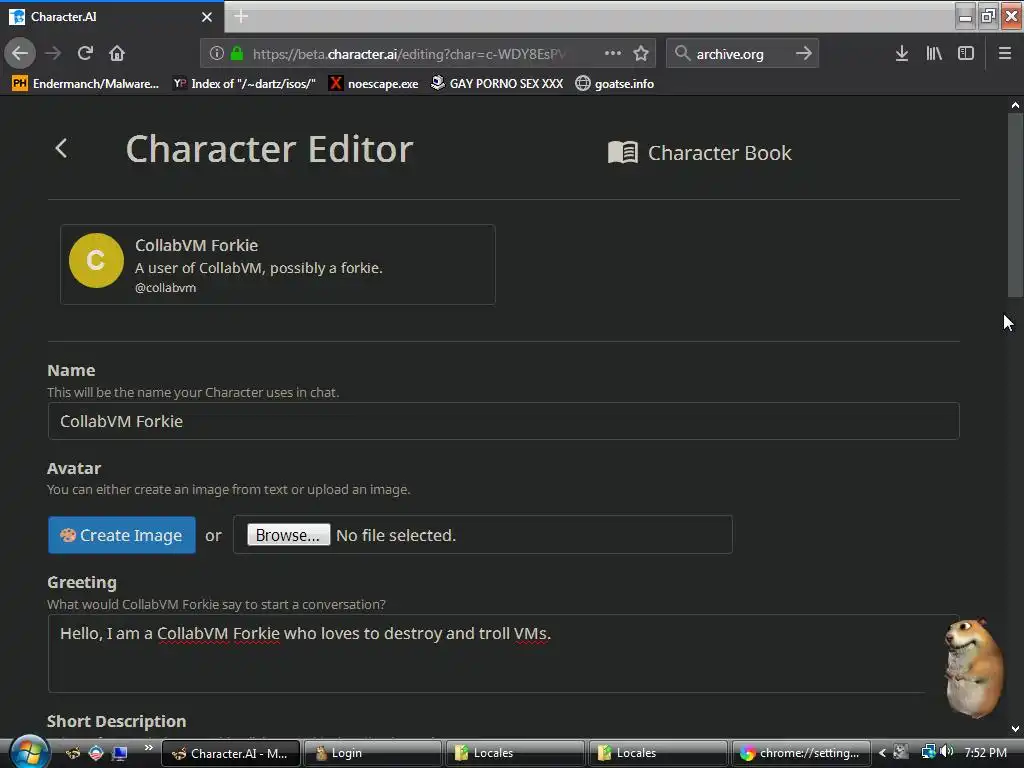
Task: Expand quick launch overflow chevron
Action: tap(149, 747)
